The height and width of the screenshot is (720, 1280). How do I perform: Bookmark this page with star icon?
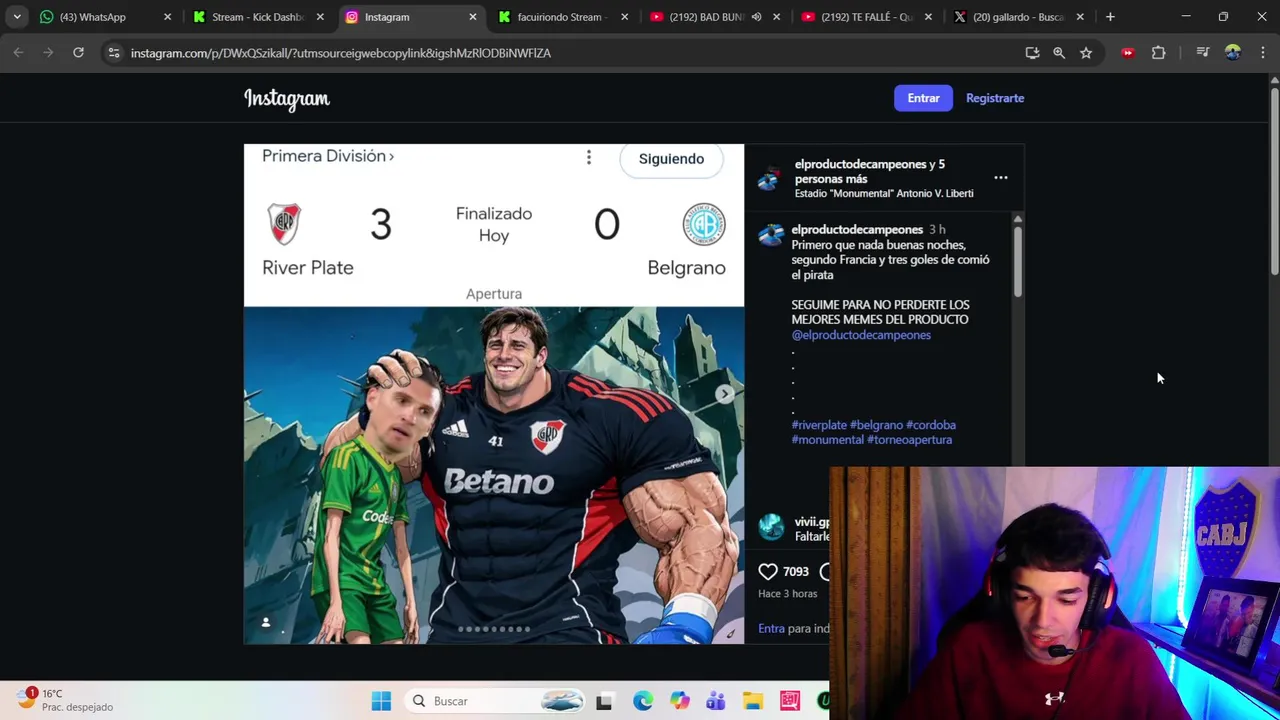[x=1086, y=53]
